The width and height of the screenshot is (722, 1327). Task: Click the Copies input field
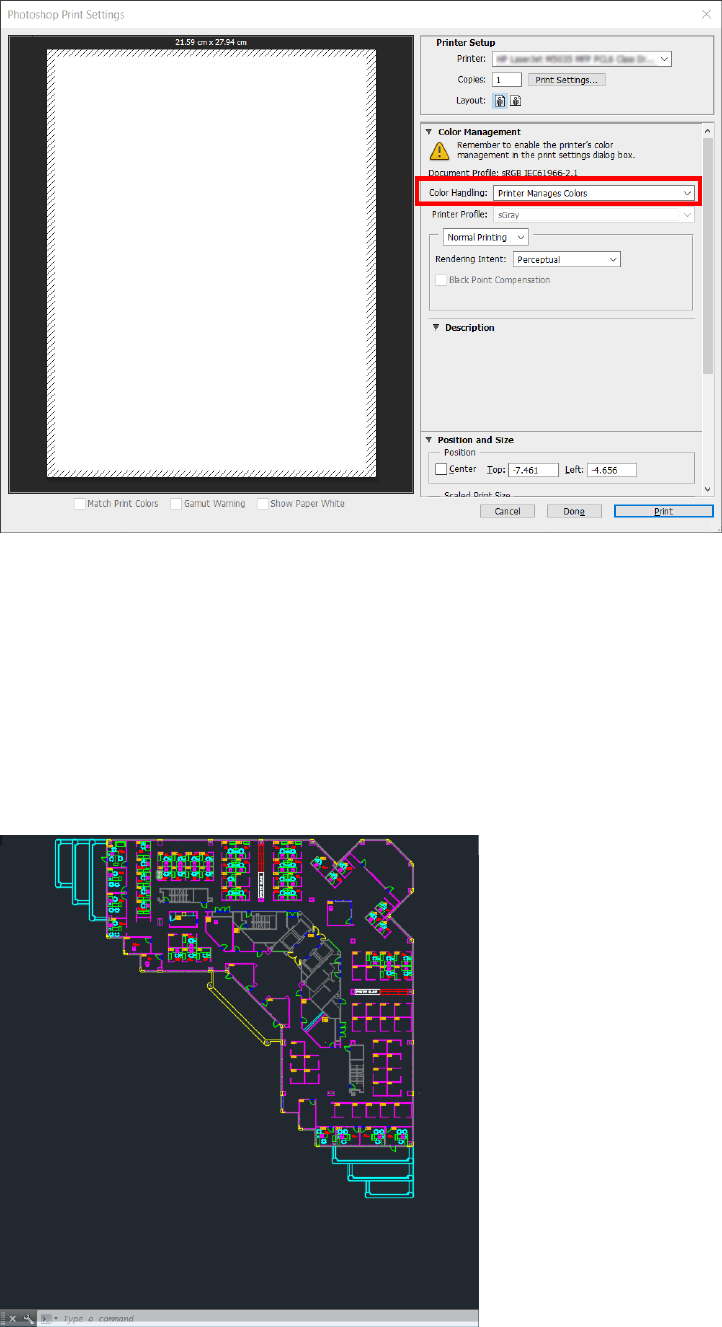coord(507,79)
